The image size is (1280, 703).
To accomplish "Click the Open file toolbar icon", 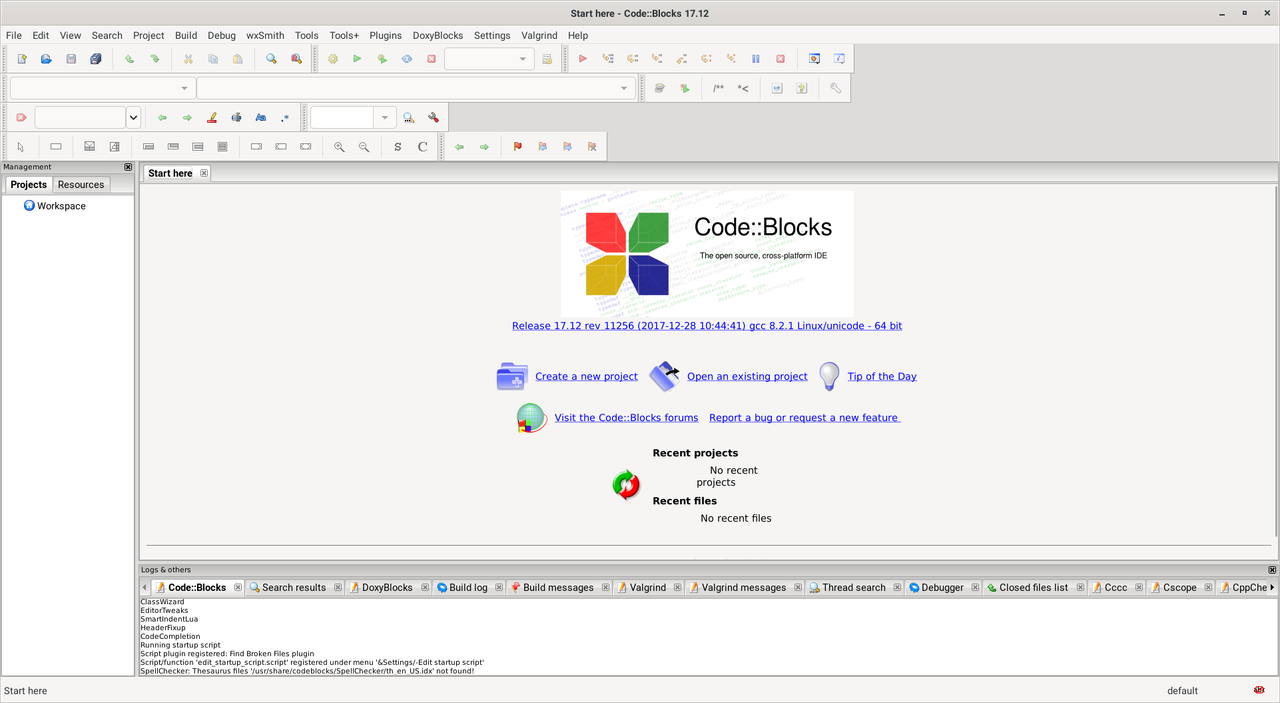I will click(x=46, y=59).
